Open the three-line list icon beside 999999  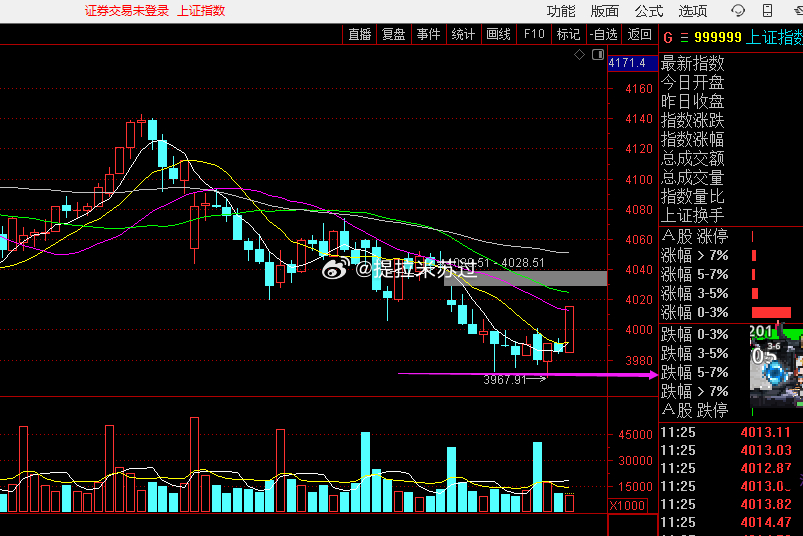684,37
